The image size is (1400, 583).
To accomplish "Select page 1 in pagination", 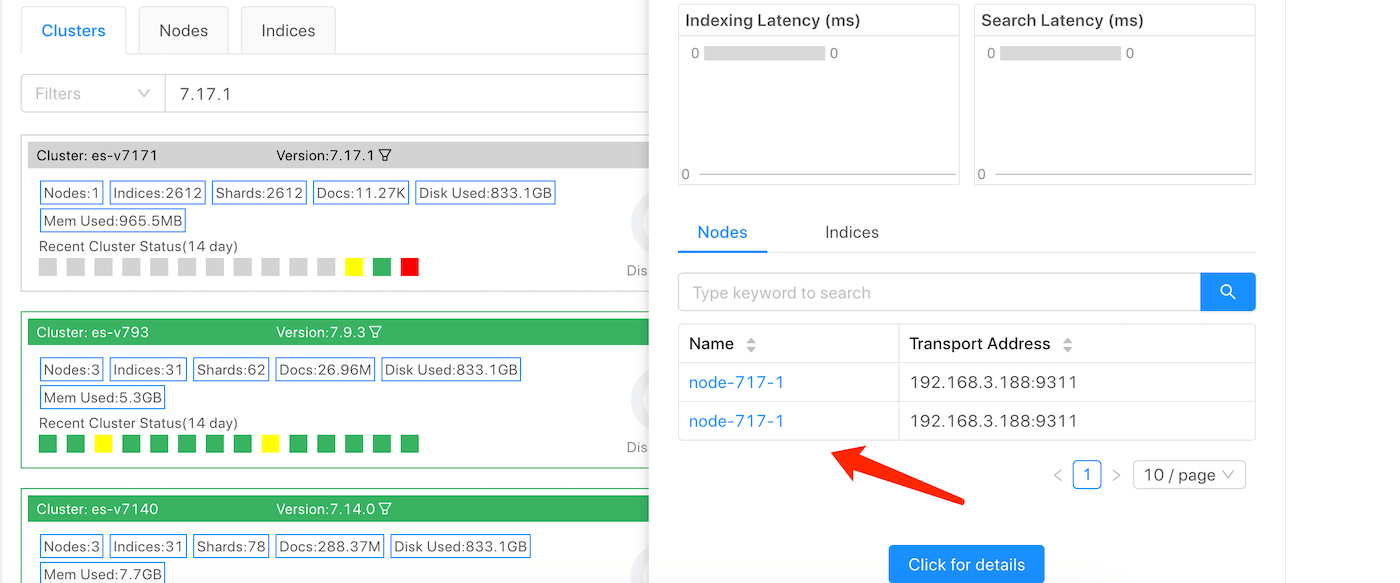I will [x=1086, y=475].
